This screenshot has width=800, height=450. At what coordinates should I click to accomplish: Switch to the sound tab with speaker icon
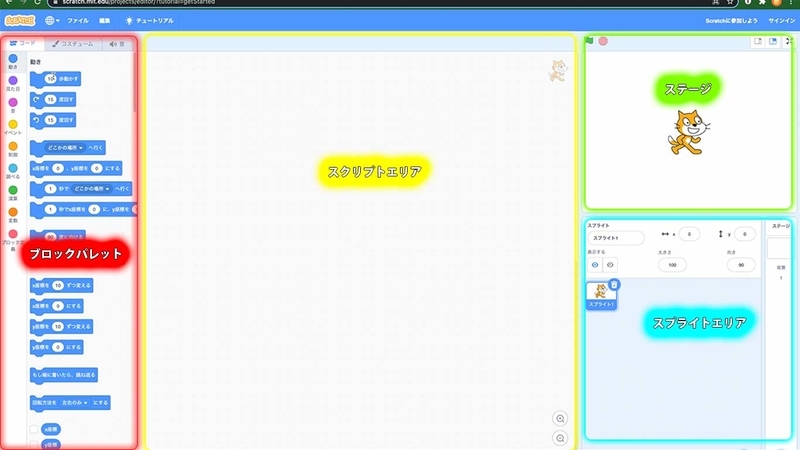click(117, 44)
